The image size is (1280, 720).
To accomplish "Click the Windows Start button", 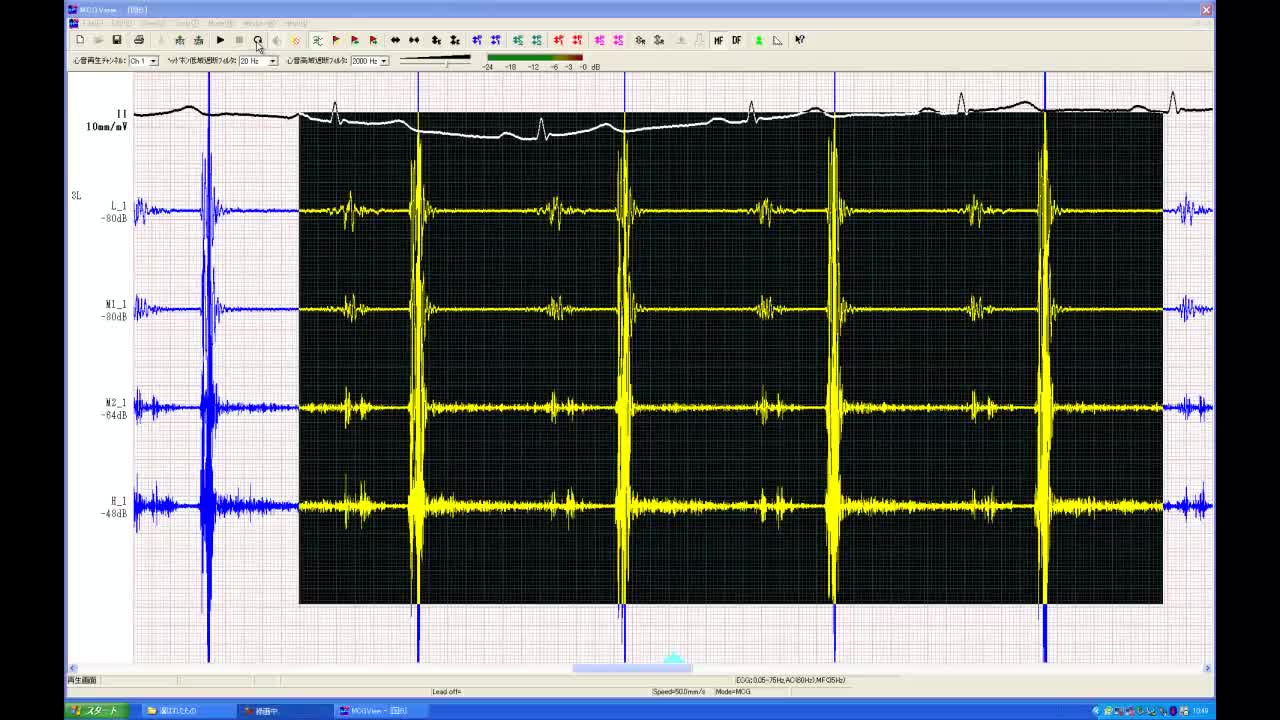I will pos(94,711).
